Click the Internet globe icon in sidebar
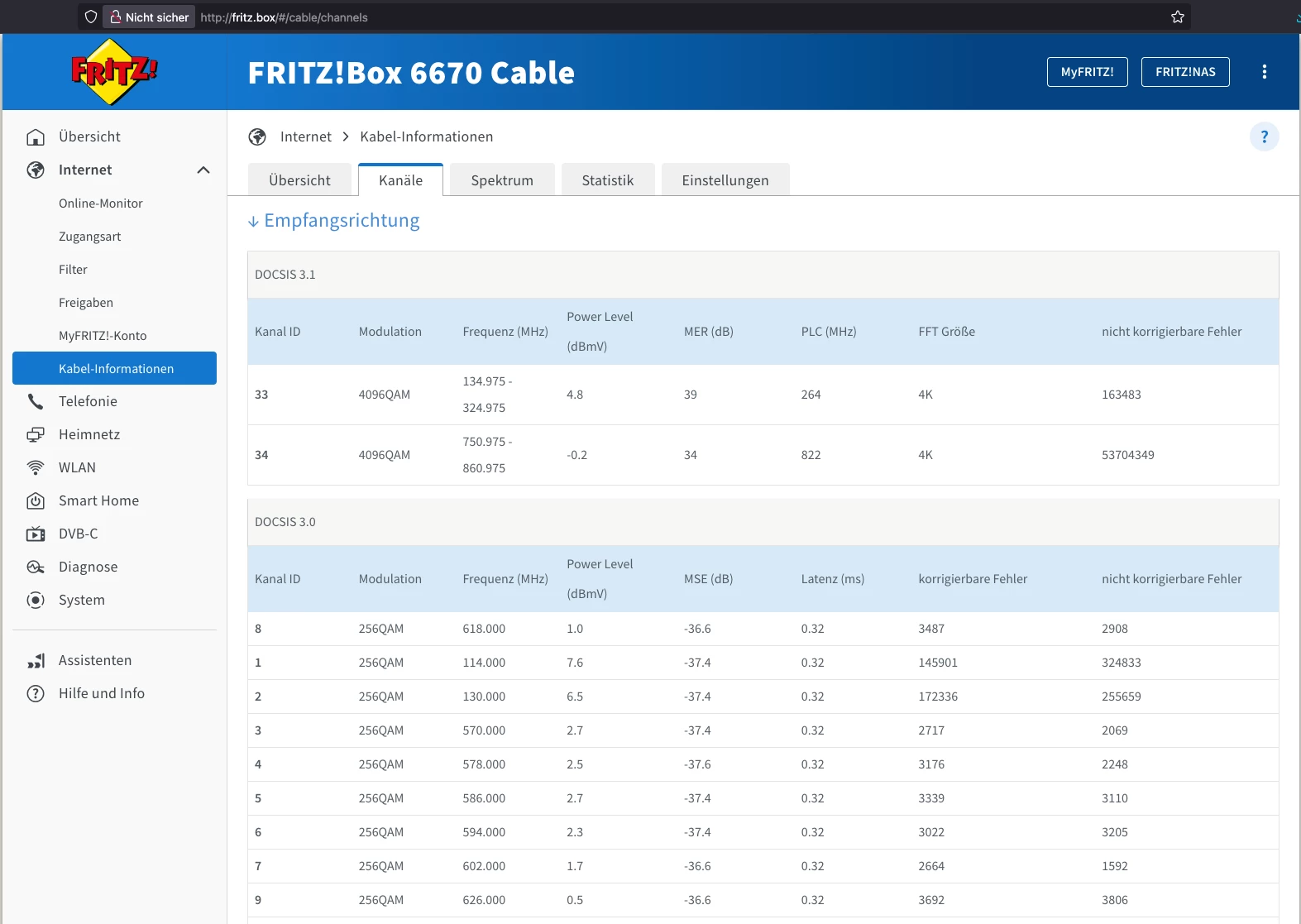Viewport: 1301px width, 924px height. point(36,170)
